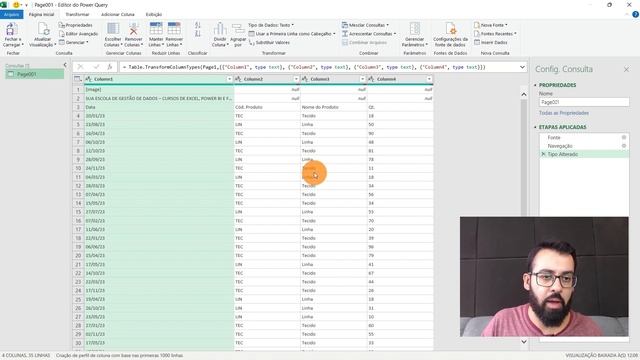Switch to the Transformar tab
The width and height of the screenshot is (640, 360).
[x=77, y=14]
